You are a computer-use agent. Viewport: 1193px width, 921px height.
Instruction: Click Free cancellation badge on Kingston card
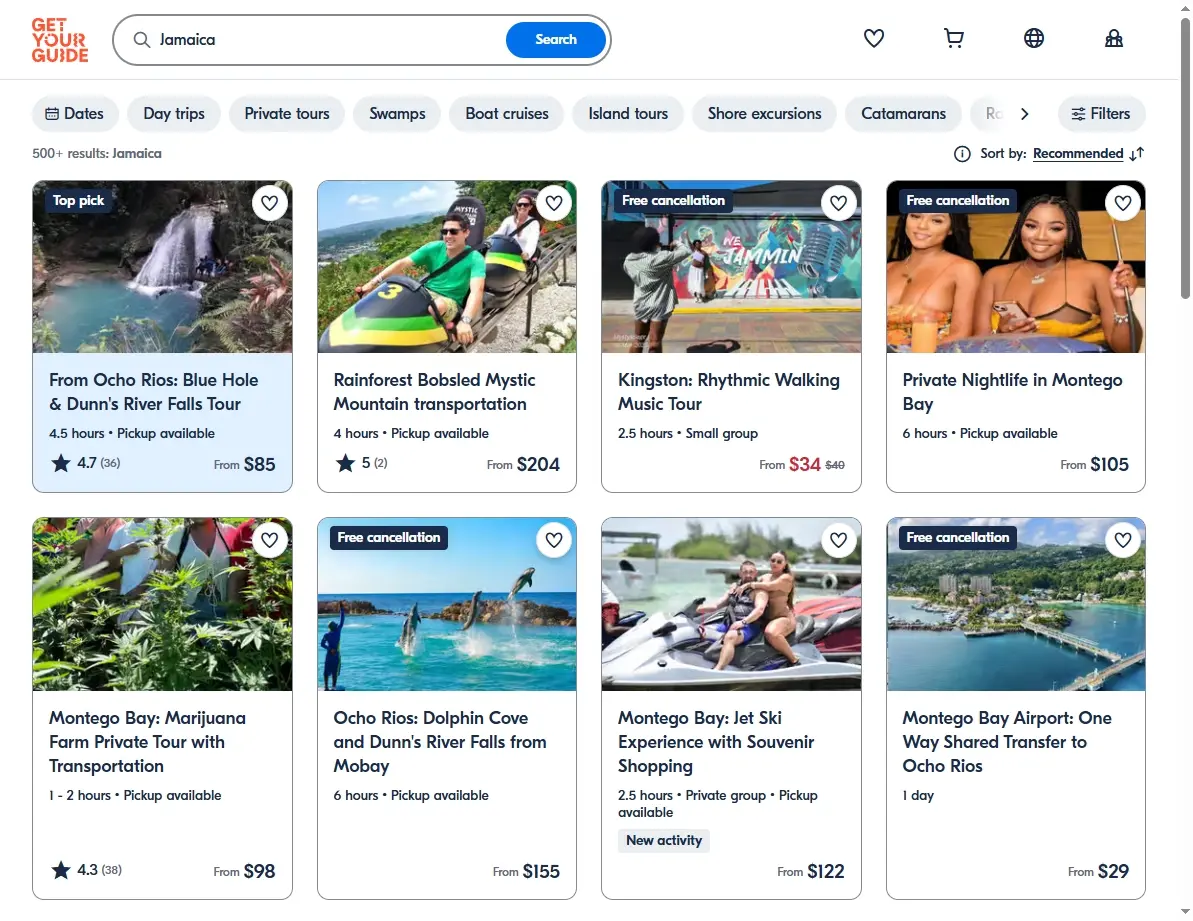pos(673,201)
